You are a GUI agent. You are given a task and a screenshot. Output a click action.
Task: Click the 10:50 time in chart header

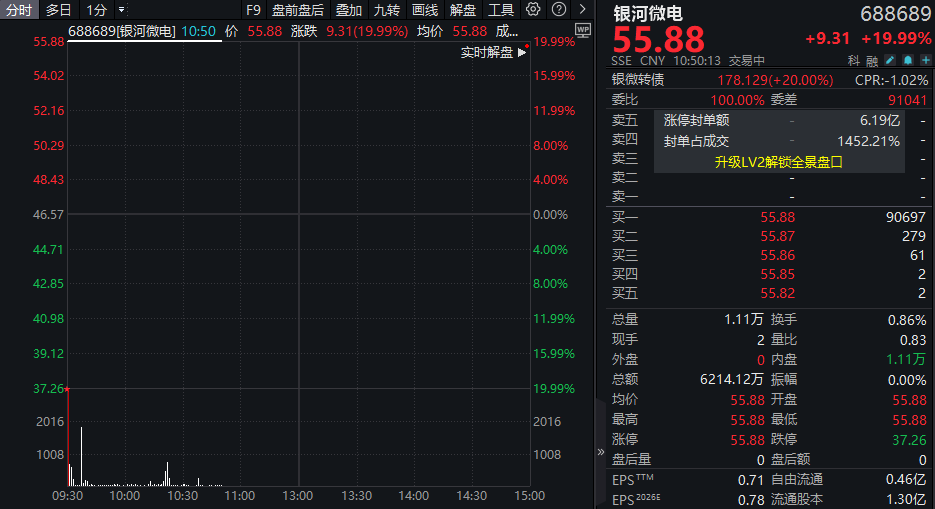point(199,31)
